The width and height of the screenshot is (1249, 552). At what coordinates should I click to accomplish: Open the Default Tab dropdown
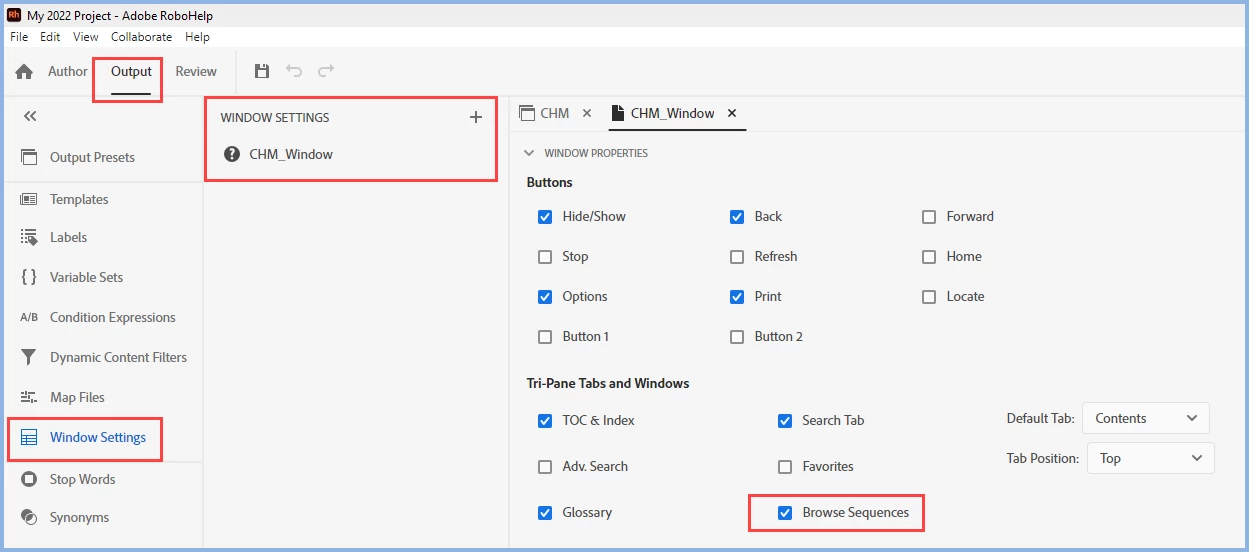1146,418
